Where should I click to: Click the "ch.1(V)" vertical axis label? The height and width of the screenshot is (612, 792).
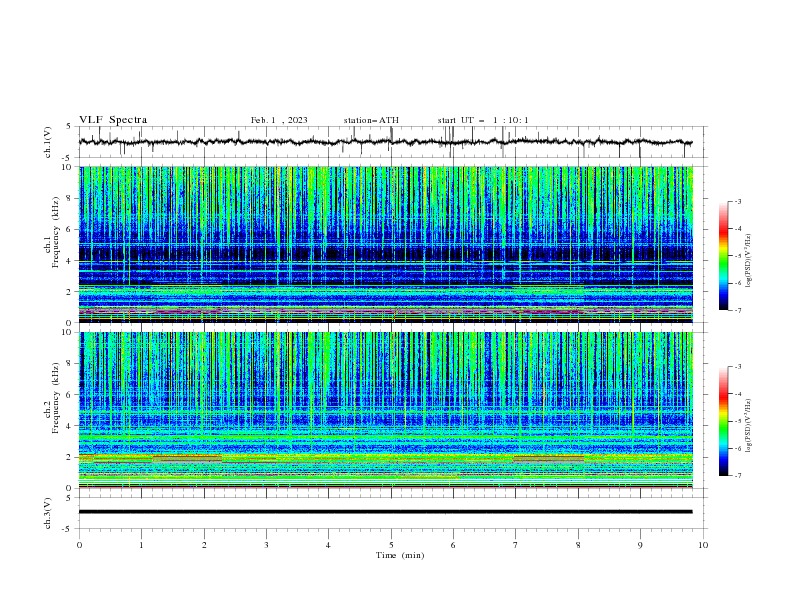coord(48,142)
